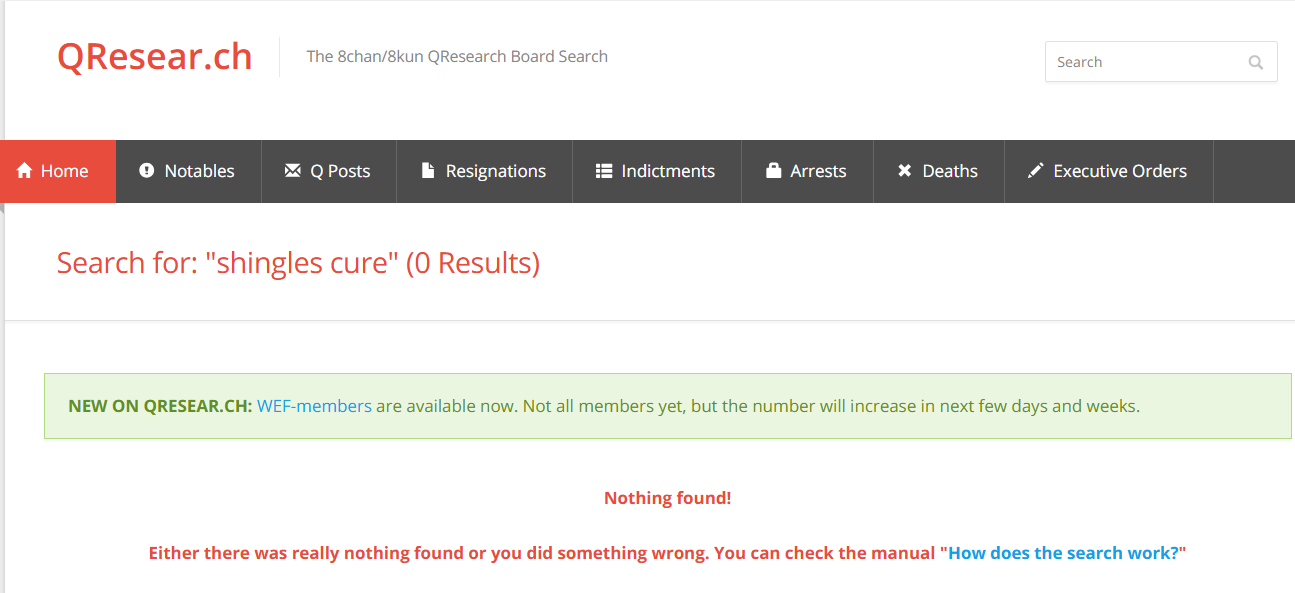
Task: Open "How does the search work?" manual
Action: tap(1063, 553)
